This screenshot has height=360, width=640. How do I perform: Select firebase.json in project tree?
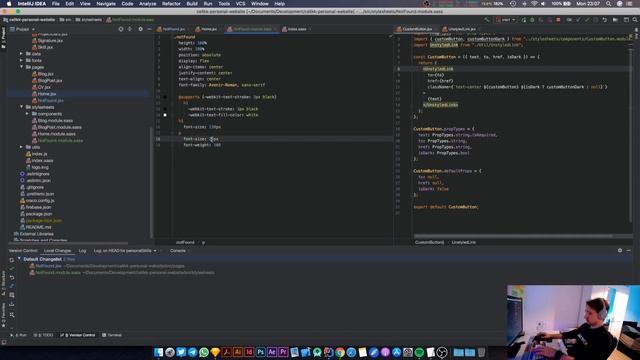(x=38, y=207)
